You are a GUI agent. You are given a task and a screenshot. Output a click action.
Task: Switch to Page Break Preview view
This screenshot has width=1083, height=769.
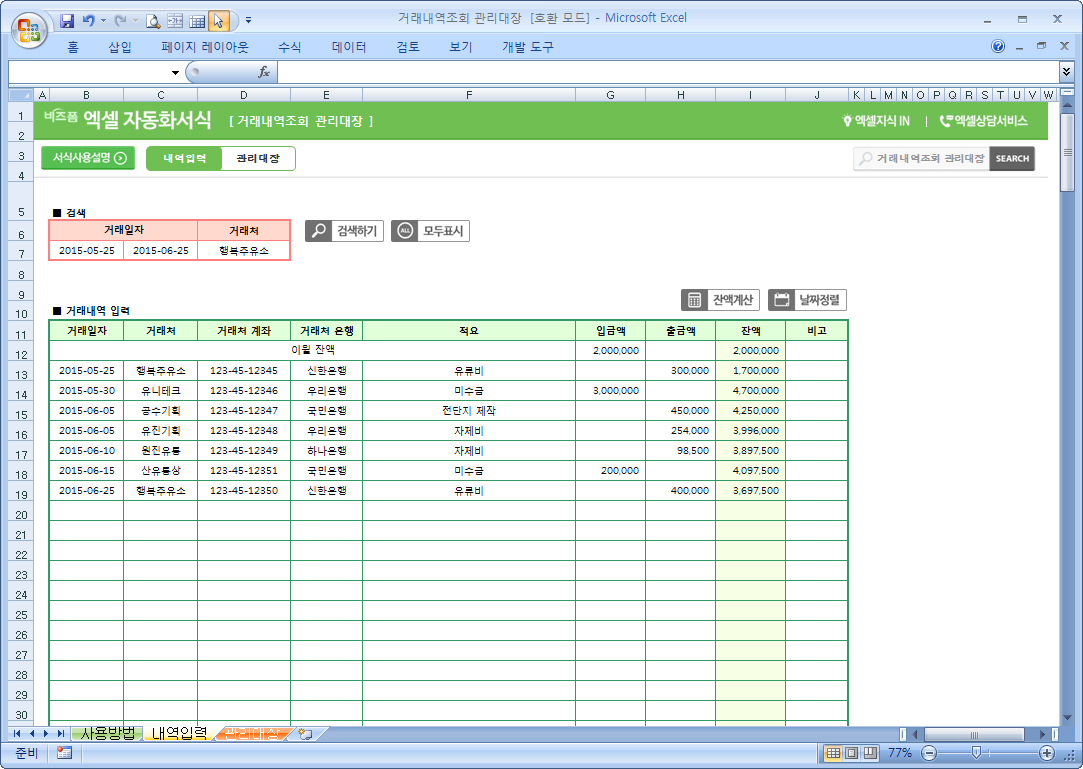(870, 753)
